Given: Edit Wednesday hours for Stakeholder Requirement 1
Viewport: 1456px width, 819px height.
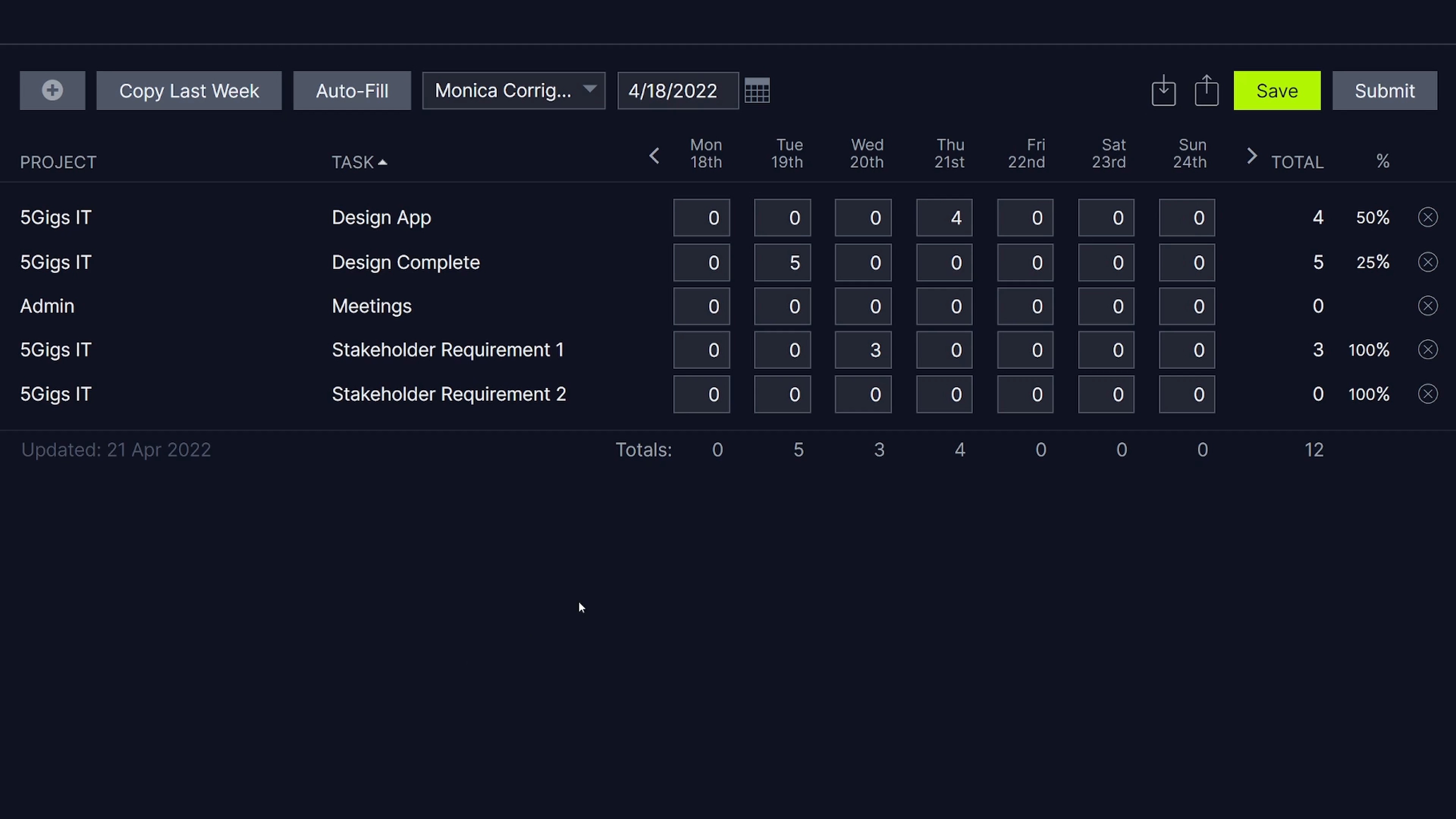Looking at the screenshot, I should (x=863, y=350).
